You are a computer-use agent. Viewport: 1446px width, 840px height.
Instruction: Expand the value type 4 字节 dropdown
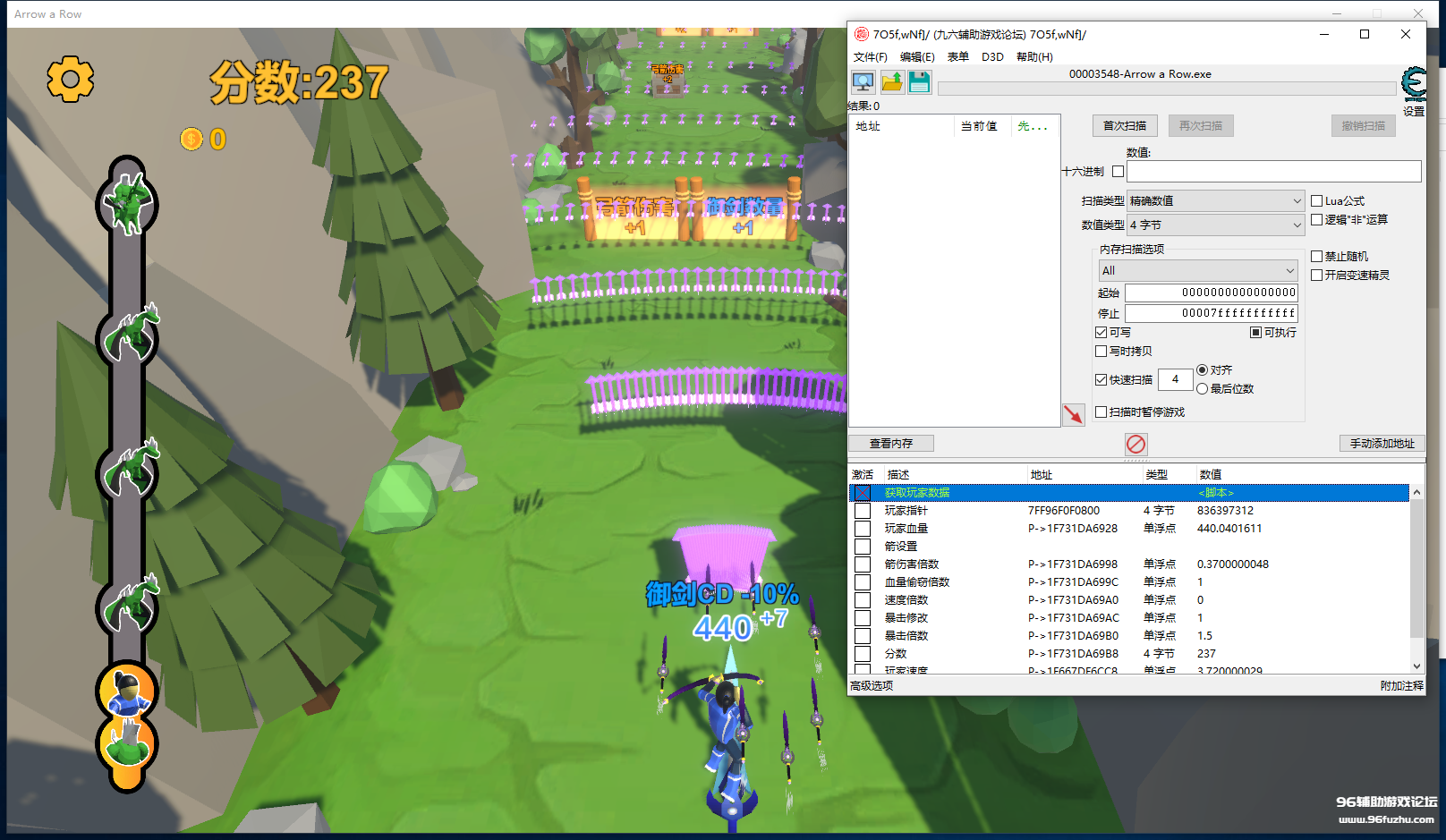pos(1215,225)
